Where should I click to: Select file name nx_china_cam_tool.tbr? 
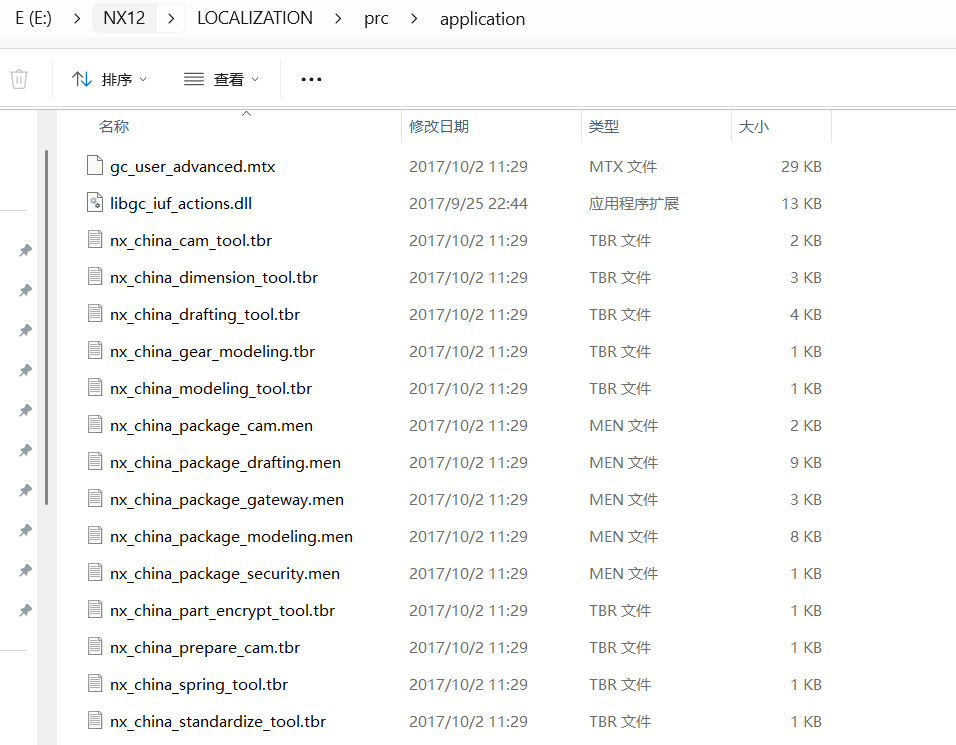click(x=191, y=241)
